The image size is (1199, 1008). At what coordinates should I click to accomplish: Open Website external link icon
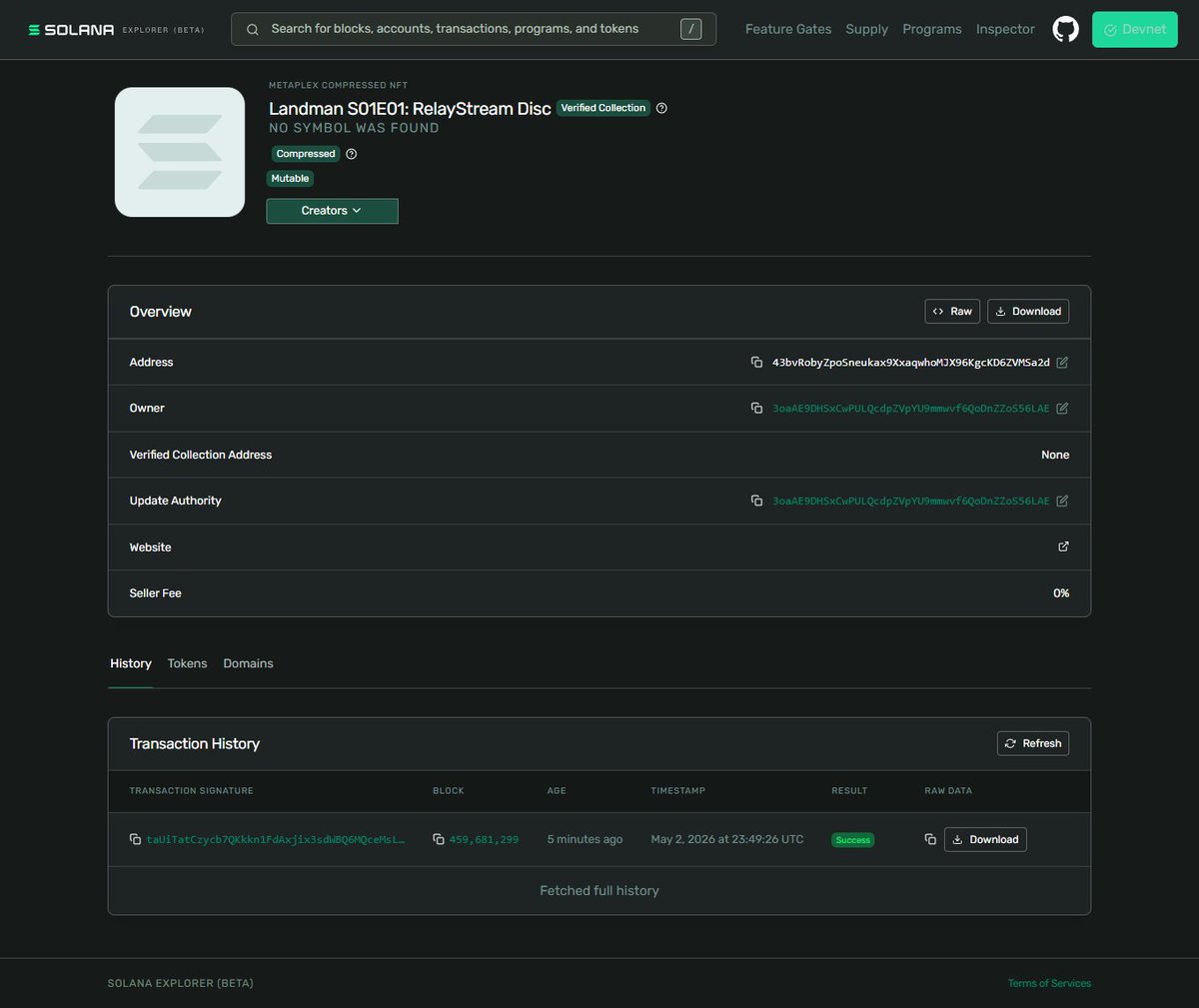tap(1063, 546)
